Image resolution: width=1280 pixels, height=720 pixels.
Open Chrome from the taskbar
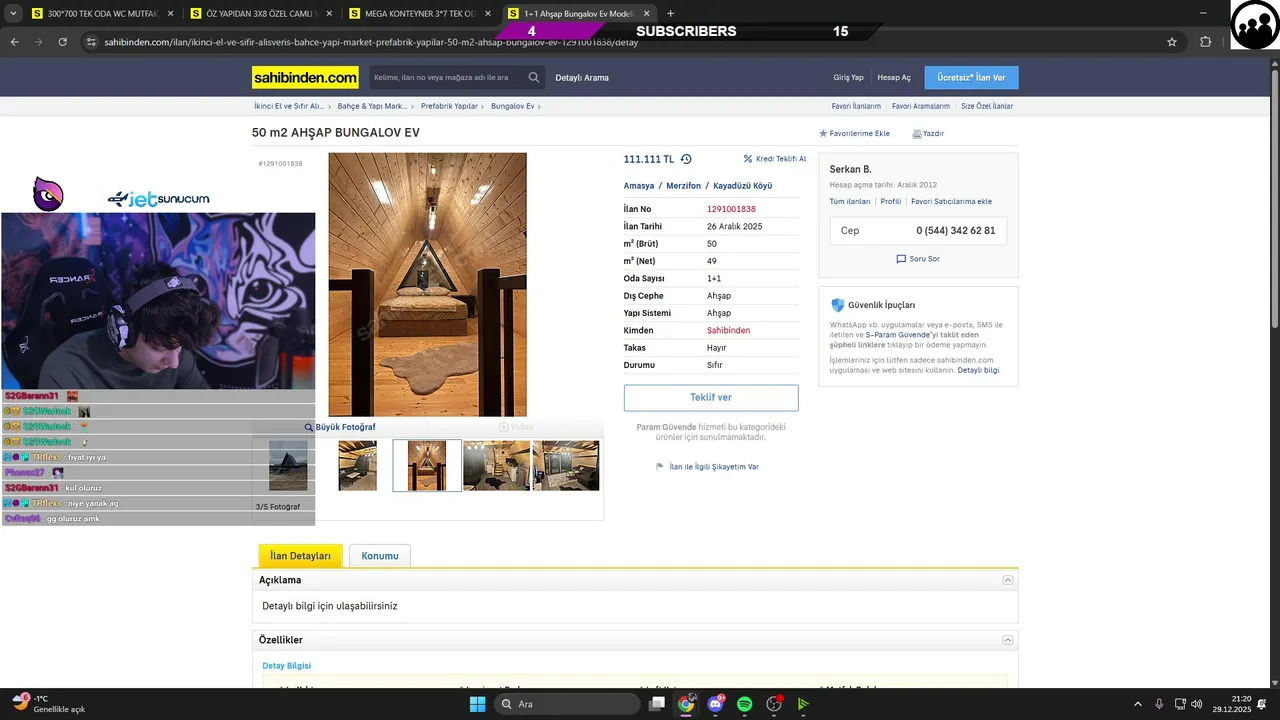click(x=686, y=704)
